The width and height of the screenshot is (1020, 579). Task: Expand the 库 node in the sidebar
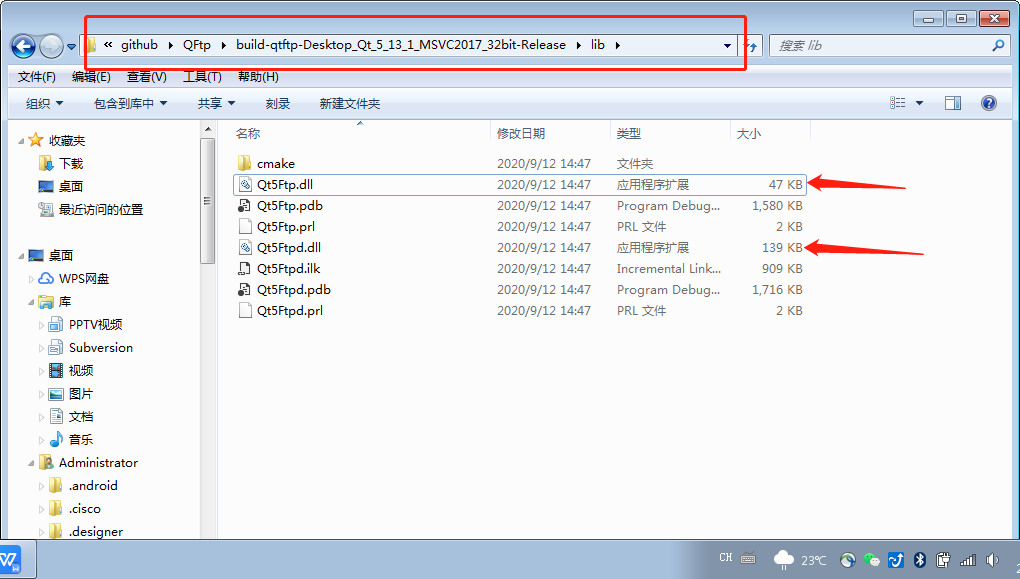point(32,304)
